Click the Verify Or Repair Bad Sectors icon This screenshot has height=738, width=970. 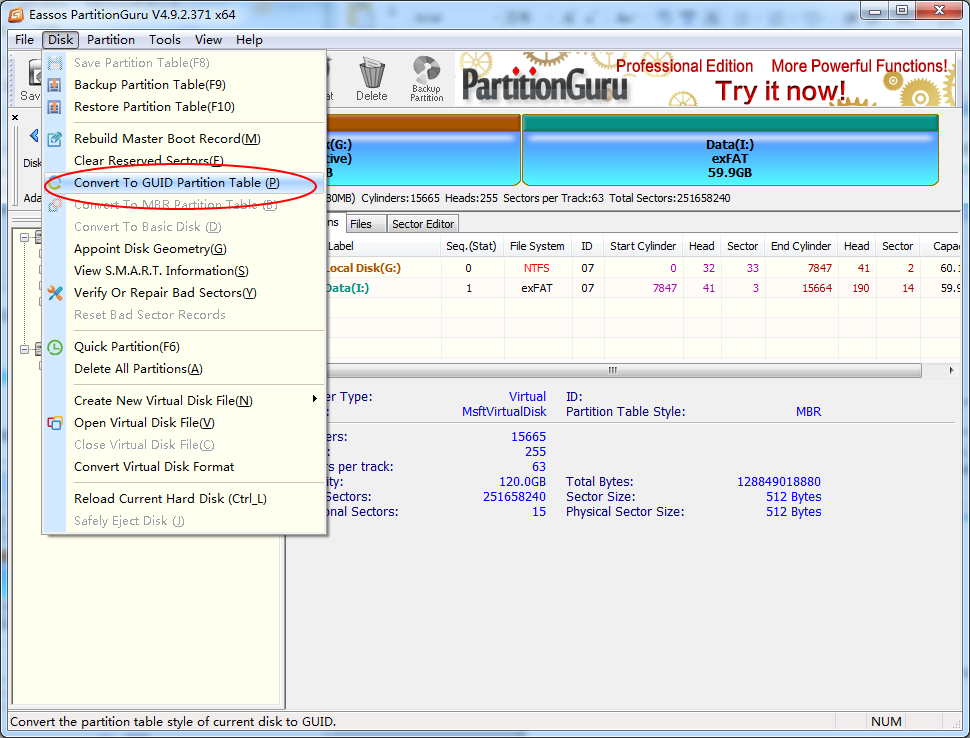point(55,293)
